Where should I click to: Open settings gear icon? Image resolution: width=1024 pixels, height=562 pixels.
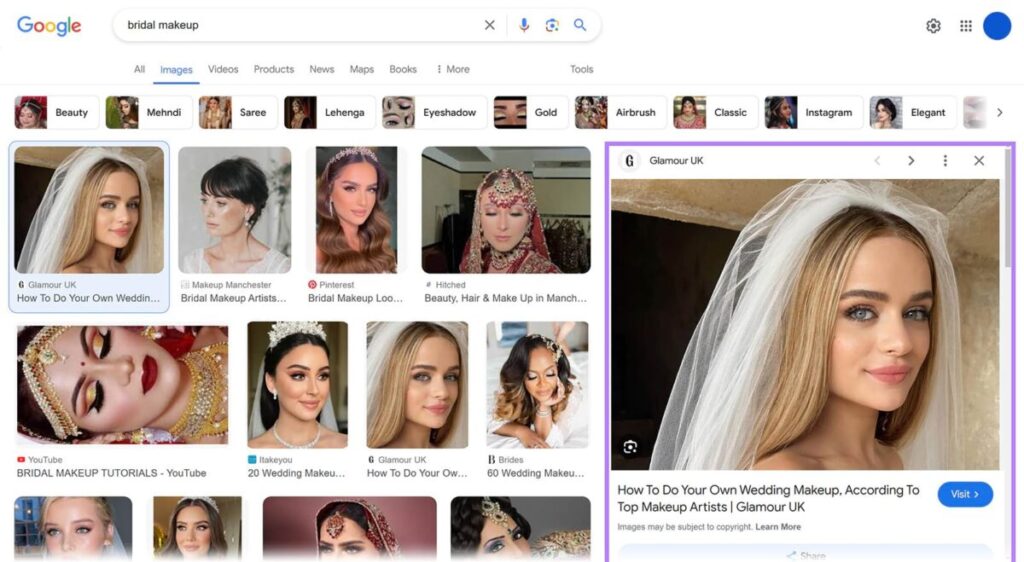[933, 25]
